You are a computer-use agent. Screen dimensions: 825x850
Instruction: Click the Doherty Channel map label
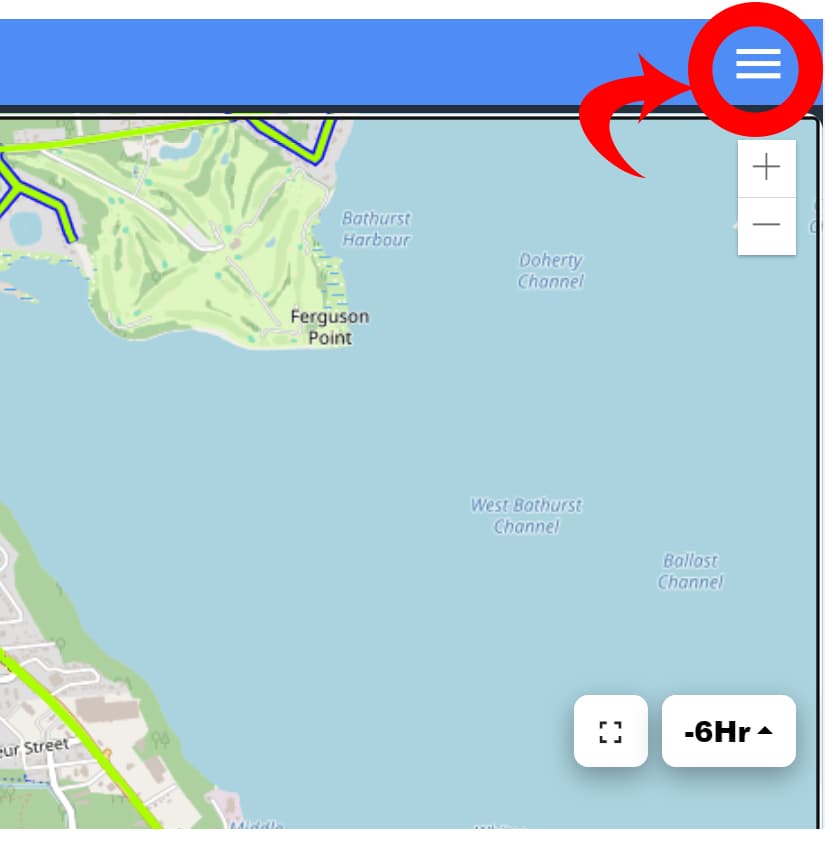tap(551, 271)
